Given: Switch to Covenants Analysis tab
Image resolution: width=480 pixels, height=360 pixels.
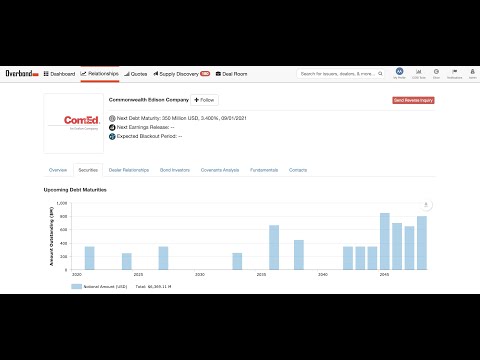Looking at the screenshot, I should tap(220, 170).
